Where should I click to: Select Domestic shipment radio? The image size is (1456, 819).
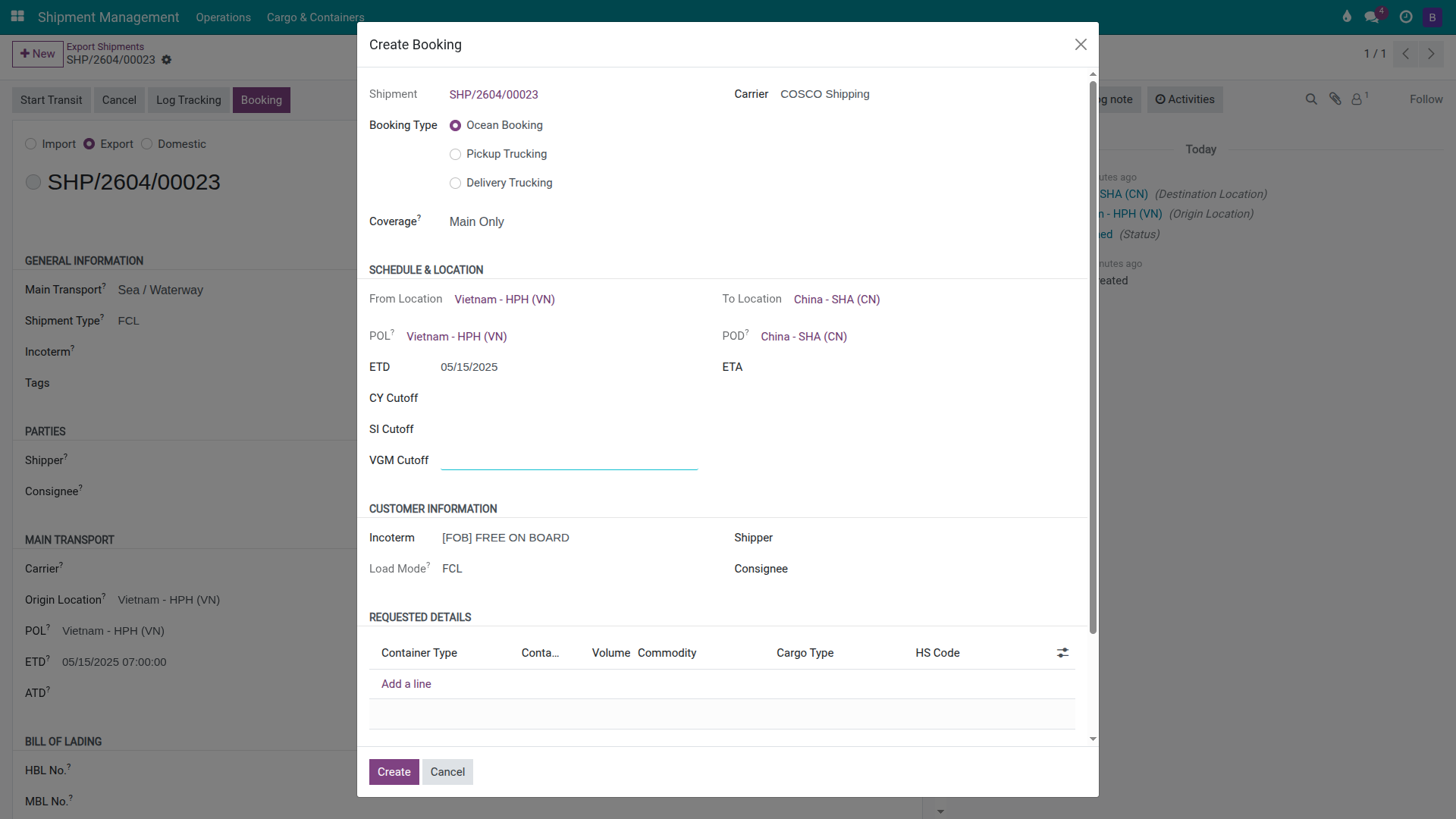point(147,144)
